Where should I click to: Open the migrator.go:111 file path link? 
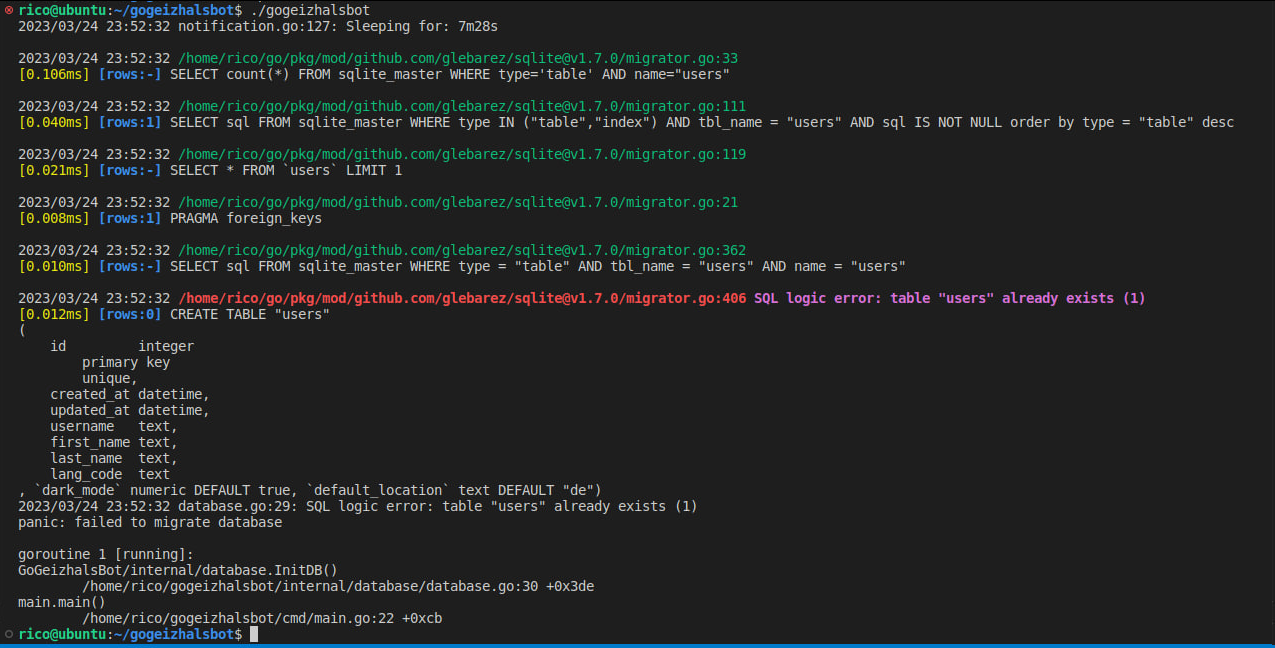(462, 106)
